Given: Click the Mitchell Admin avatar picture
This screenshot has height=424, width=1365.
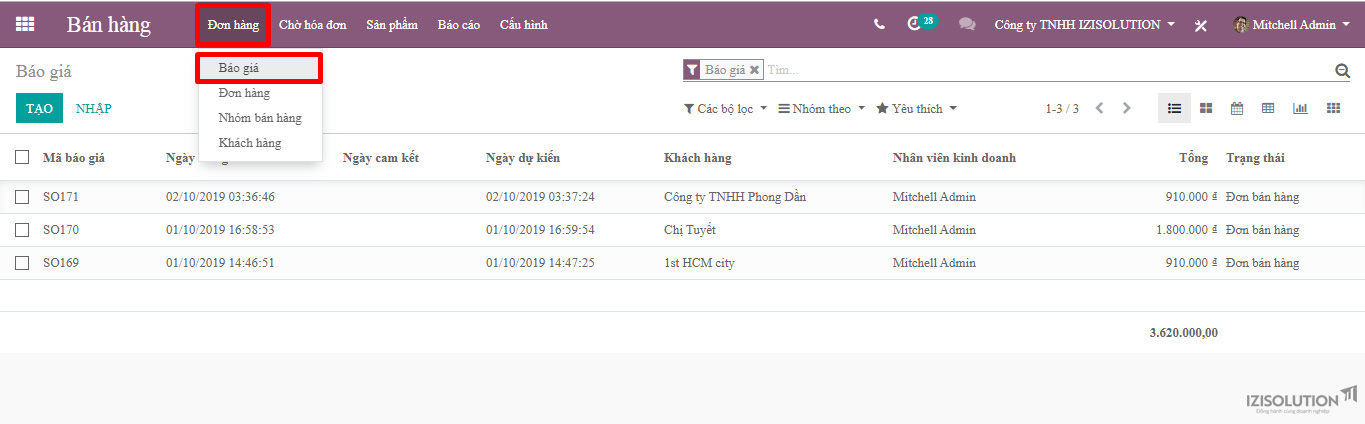Looking at the screenshot, I should (x=1241, y=25).
